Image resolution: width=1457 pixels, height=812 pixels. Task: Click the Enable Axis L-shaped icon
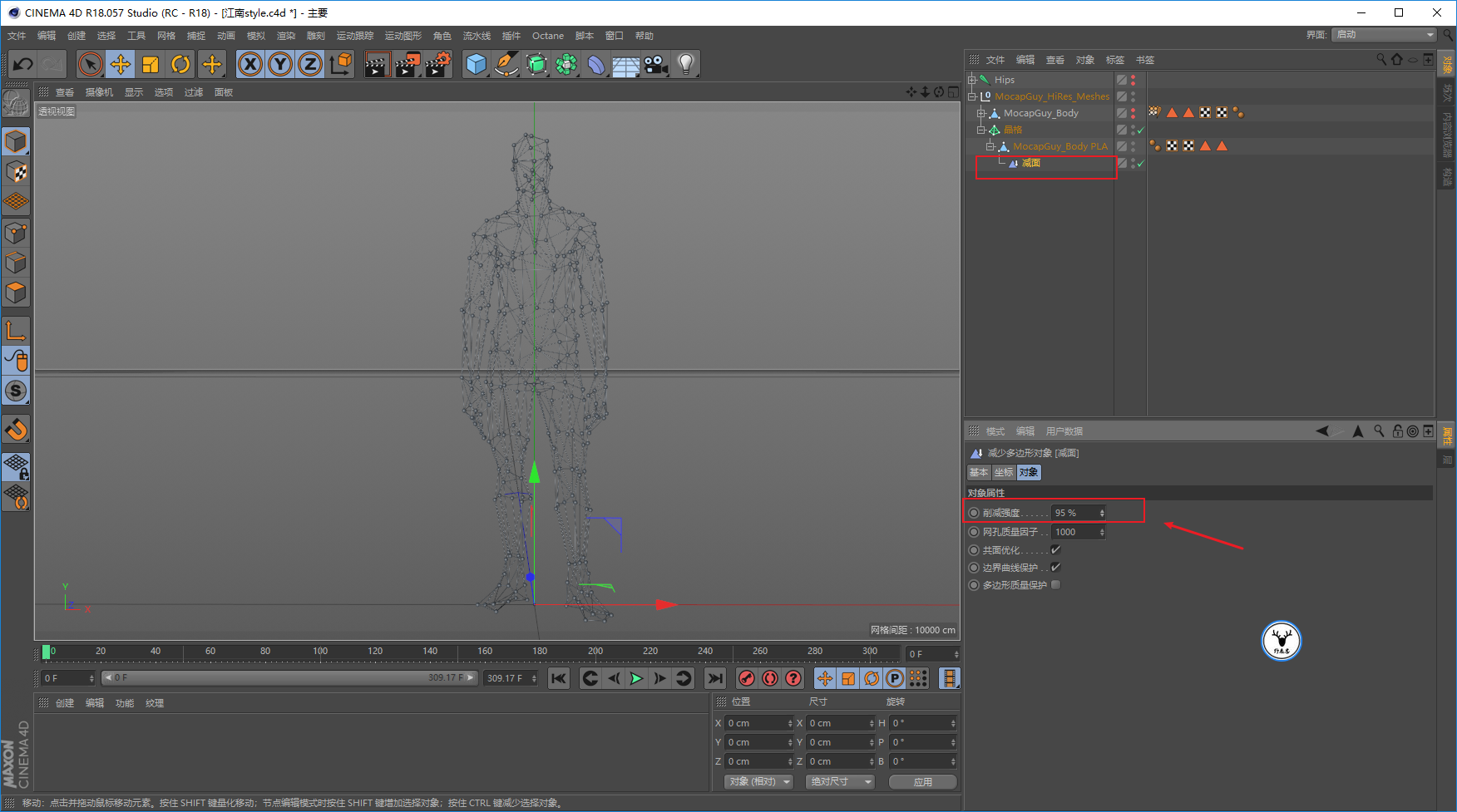(16, 330)
